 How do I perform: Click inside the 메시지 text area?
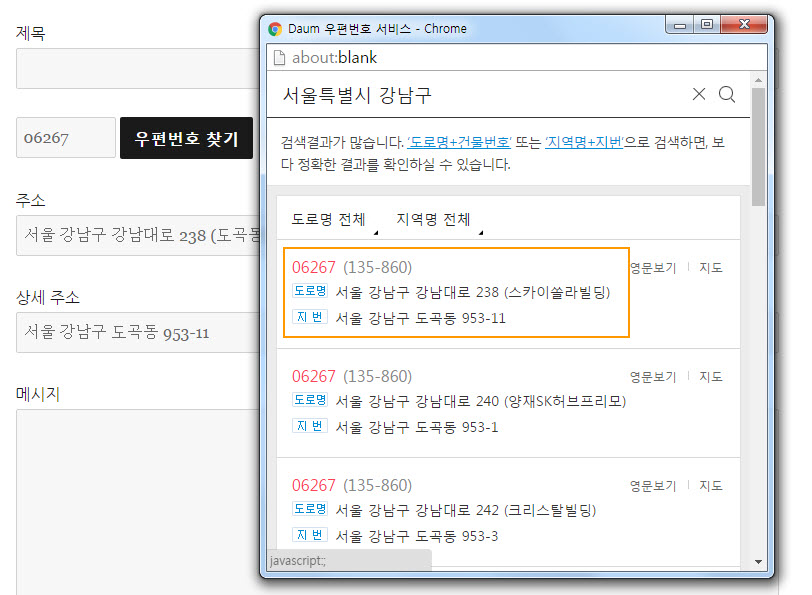(x=138, y=502)
